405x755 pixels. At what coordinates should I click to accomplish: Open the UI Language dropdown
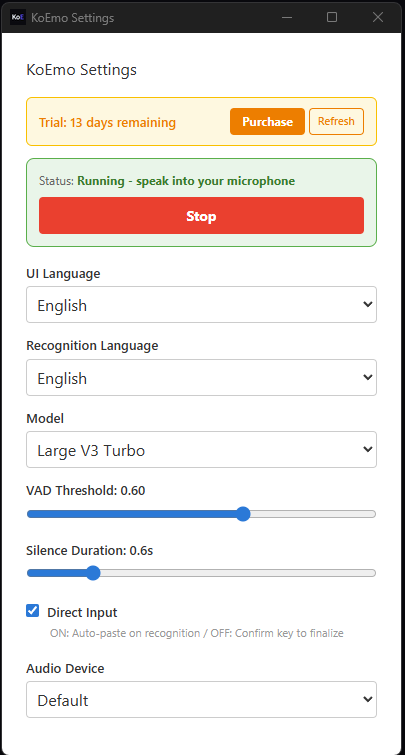201,305
